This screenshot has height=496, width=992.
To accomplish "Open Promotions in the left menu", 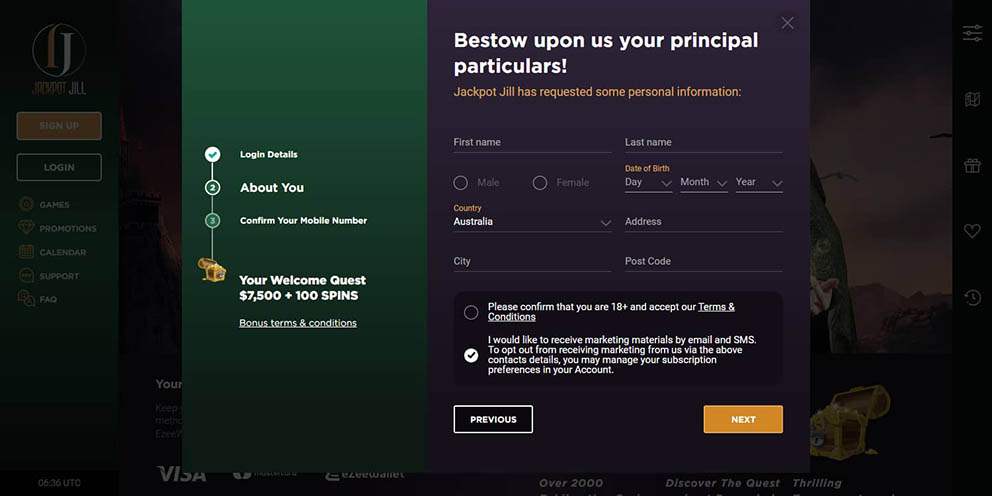I will click(x=67, y=229).
